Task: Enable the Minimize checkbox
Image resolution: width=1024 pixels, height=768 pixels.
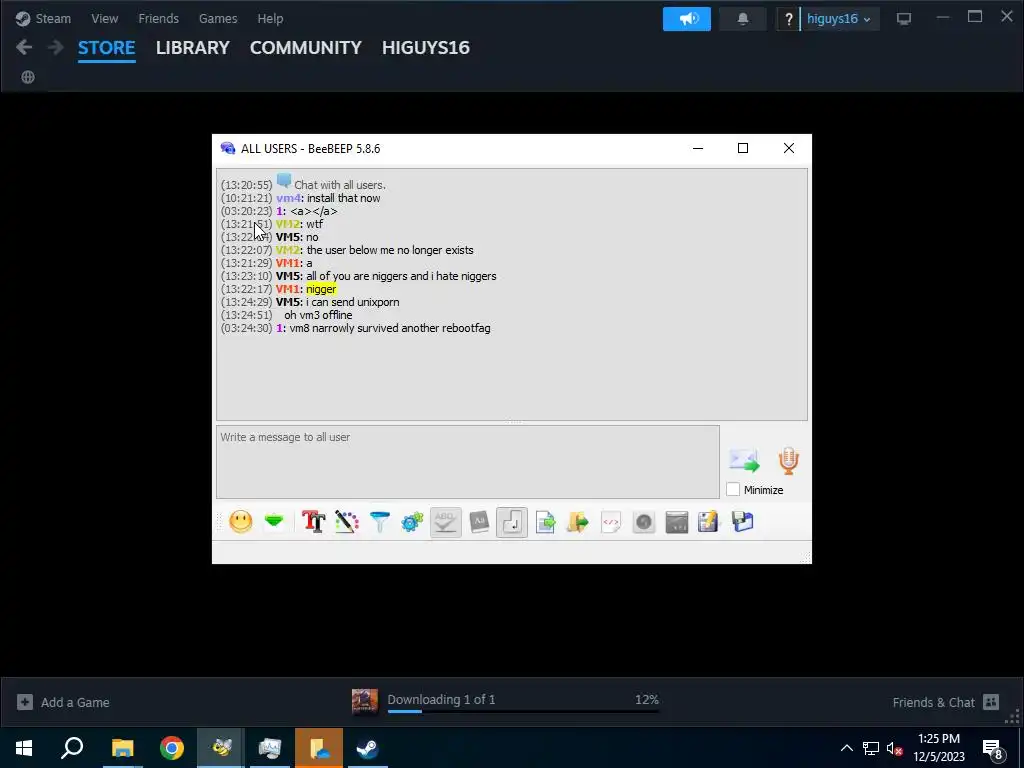Action: coord(733,489)
